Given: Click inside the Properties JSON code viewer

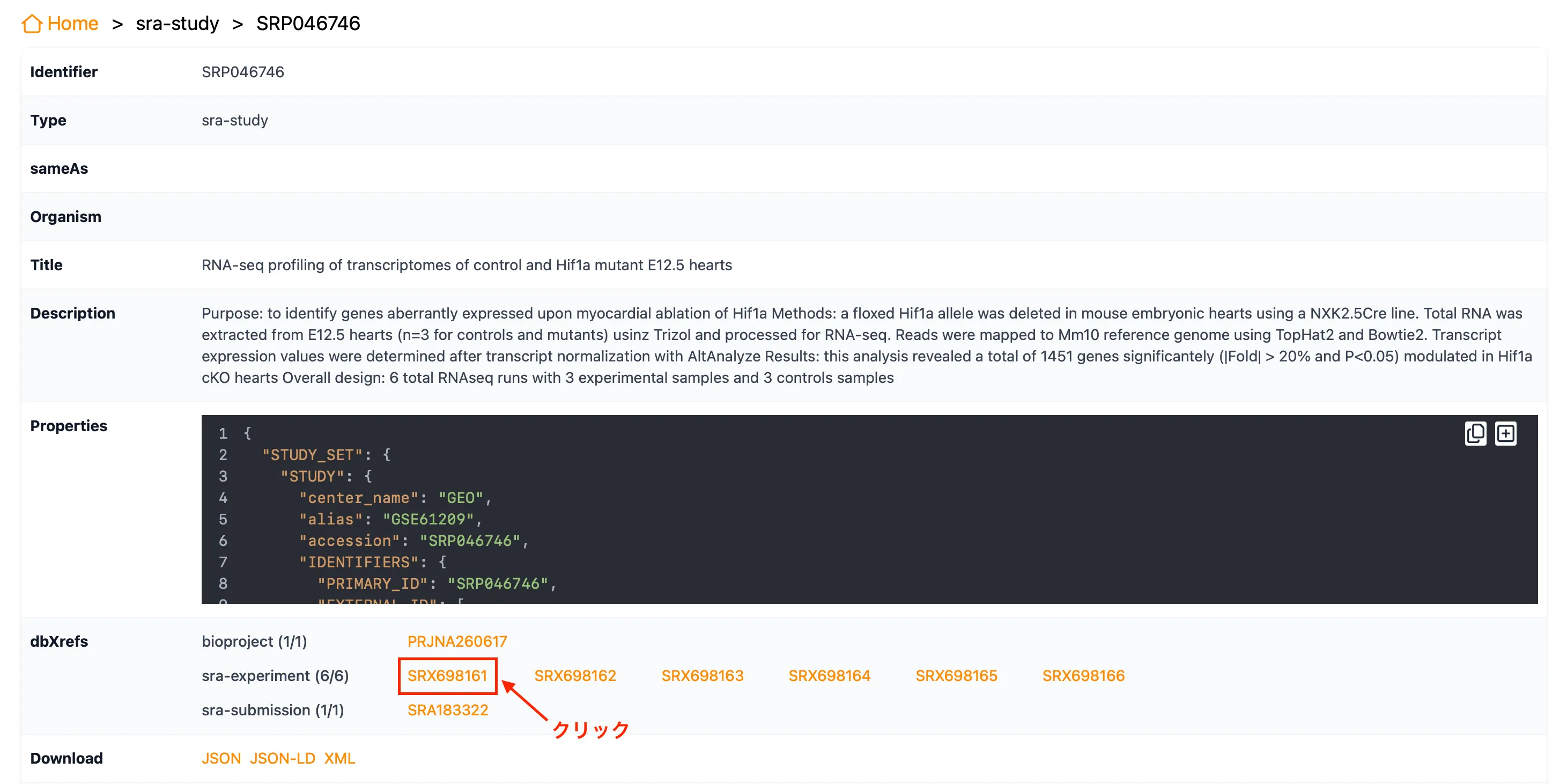Looking at the screenshot, I should tap(869, 509).
